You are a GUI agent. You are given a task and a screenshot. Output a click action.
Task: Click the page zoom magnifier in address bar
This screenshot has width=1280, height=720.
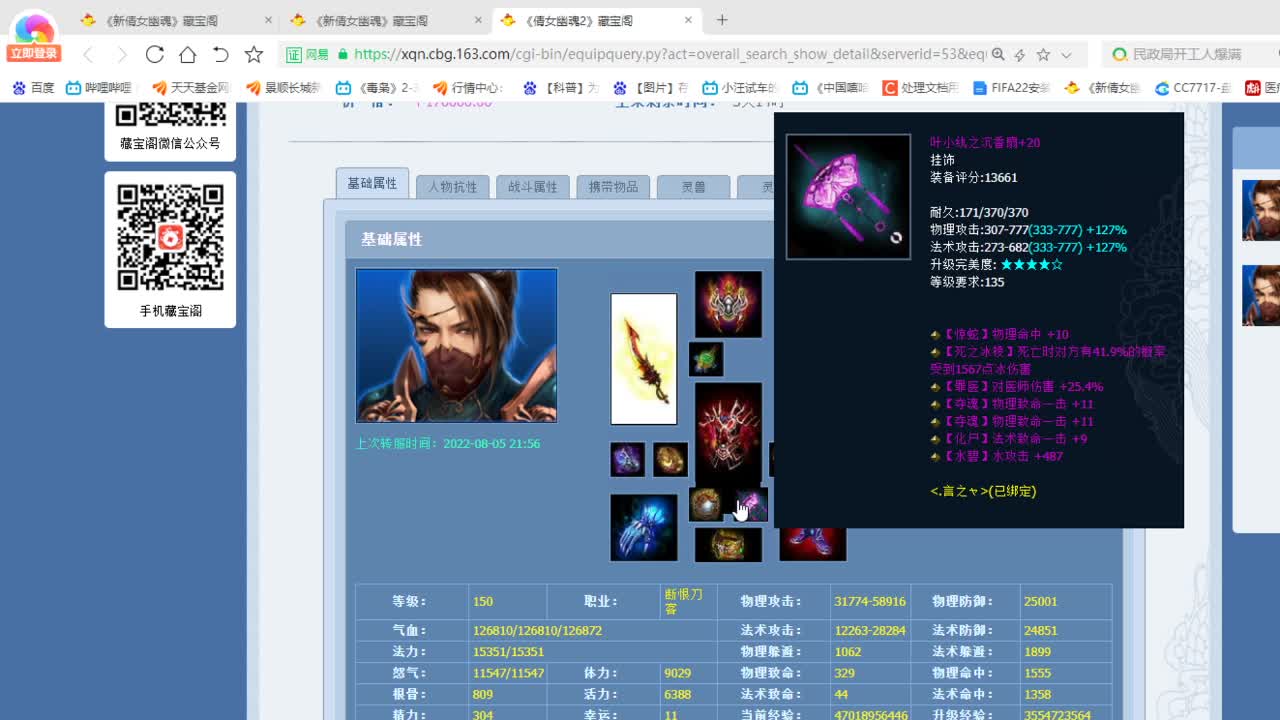tap(1000, 56)
